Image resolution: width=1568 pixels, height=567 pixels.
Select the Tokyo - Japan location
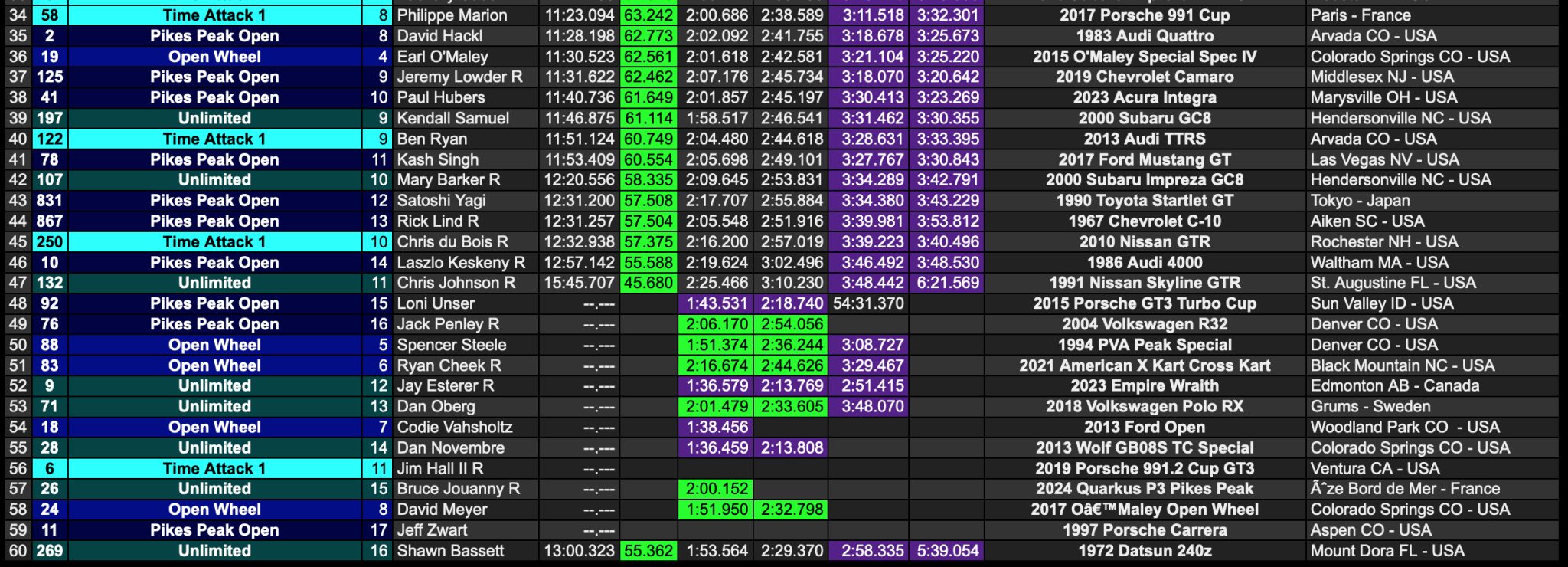click(1360, 200)
